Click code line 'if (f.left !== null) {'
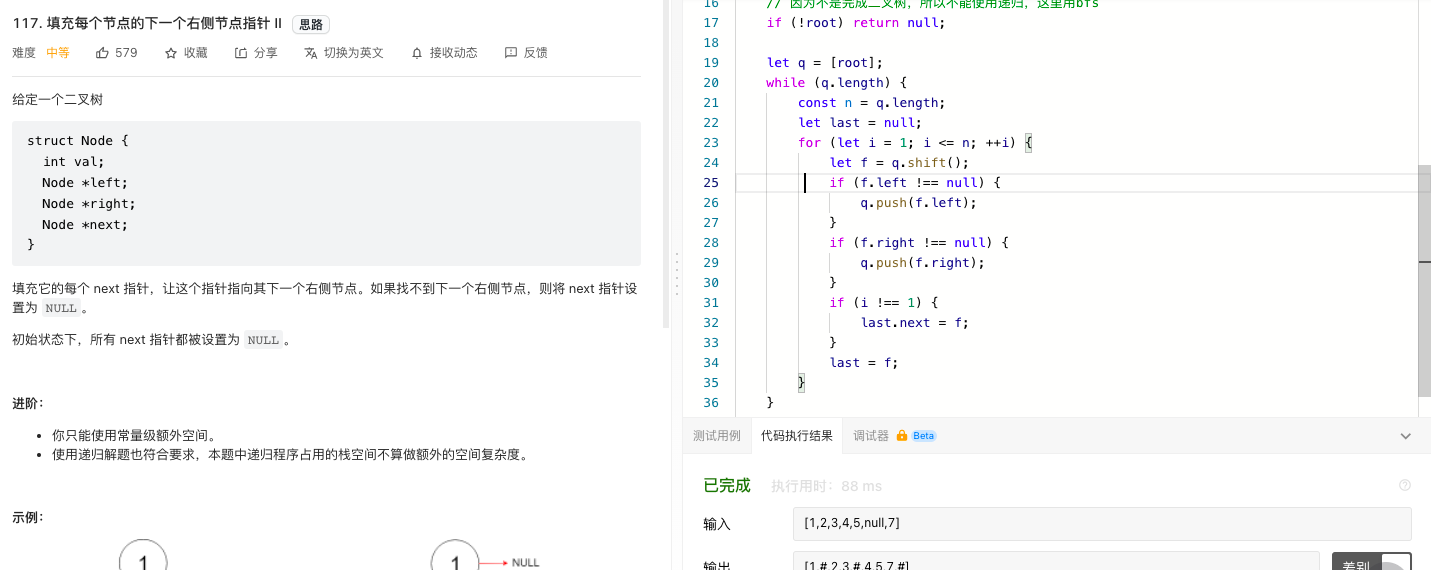The width and height of the screenshot is (1431, 570). tap(914, 183)
